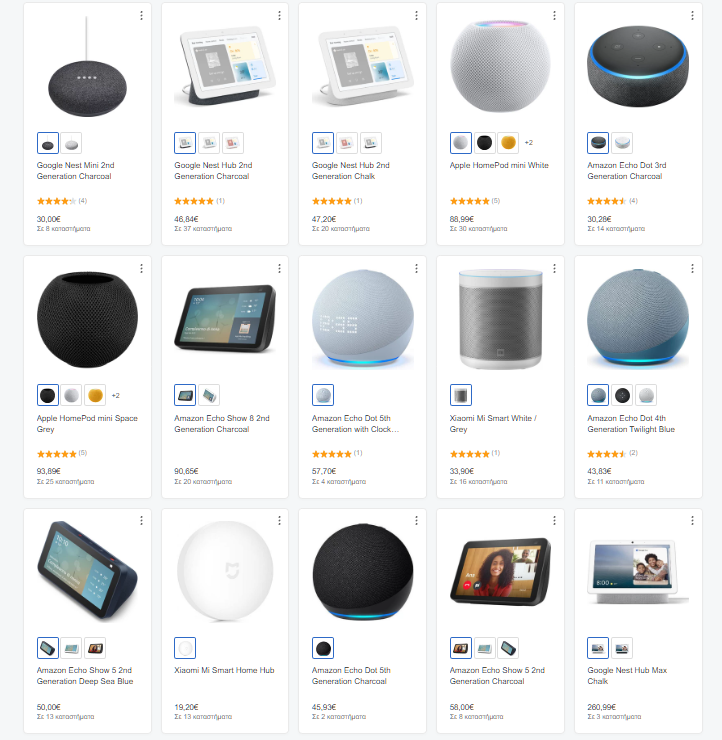Open Google Nest Hub 2nd Generation Chalk title
This screenshot has height=740, width=722.
[x=350, y=171]
